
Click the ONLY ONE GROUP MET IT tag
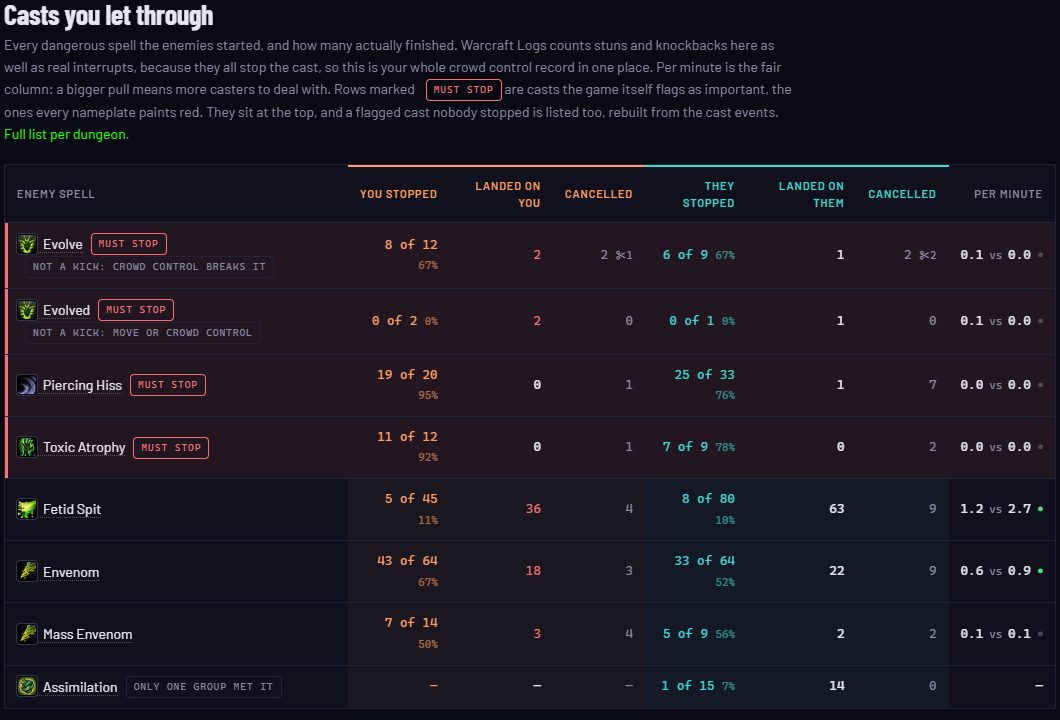tap(203, 687)
